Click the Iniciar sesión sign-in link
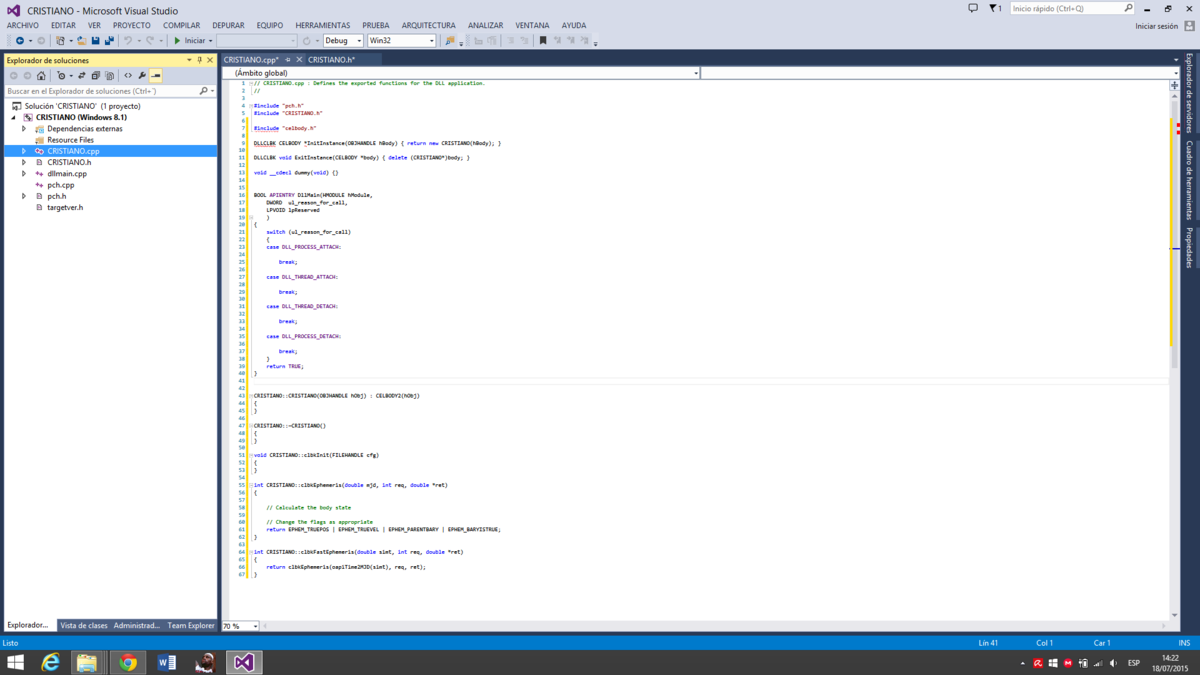1200x675 pixels. [1156, 26]
